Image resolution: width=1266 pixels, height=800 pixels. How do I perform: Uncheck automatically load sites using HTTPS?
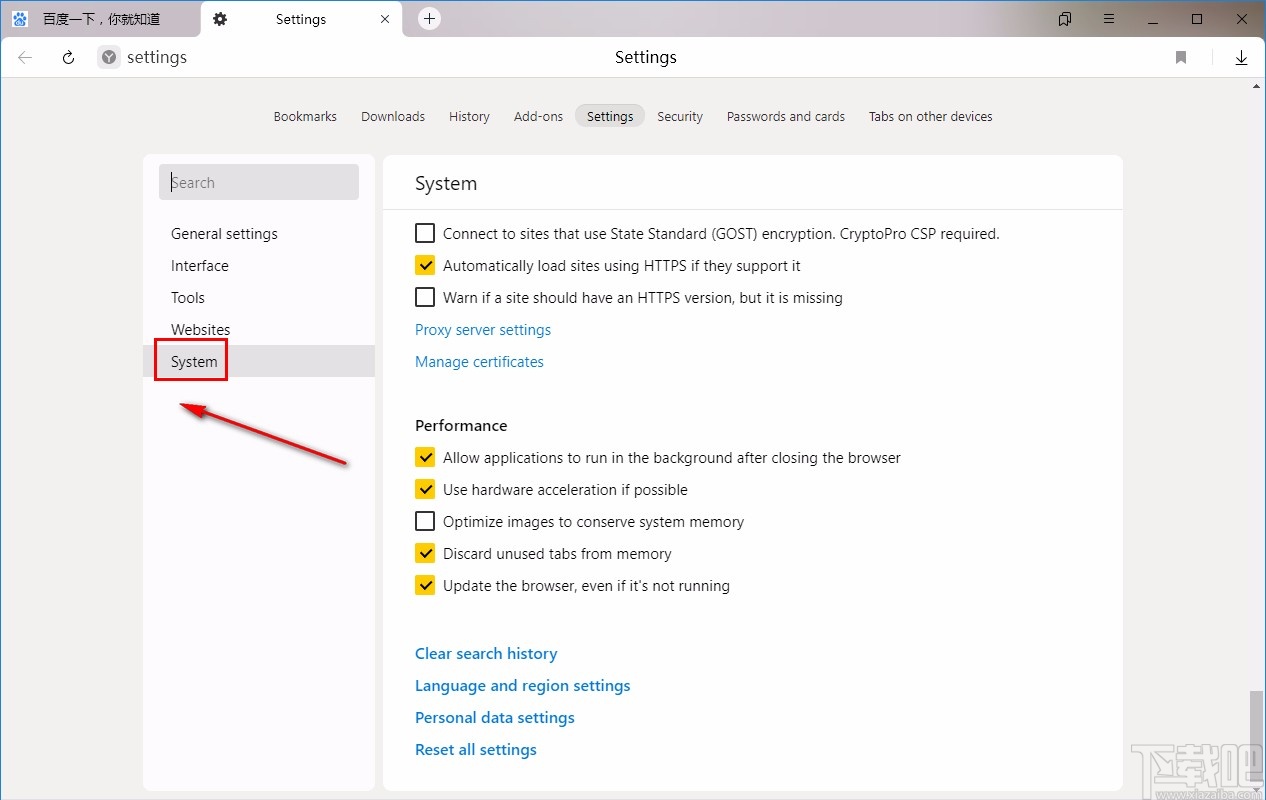[425, 266]
